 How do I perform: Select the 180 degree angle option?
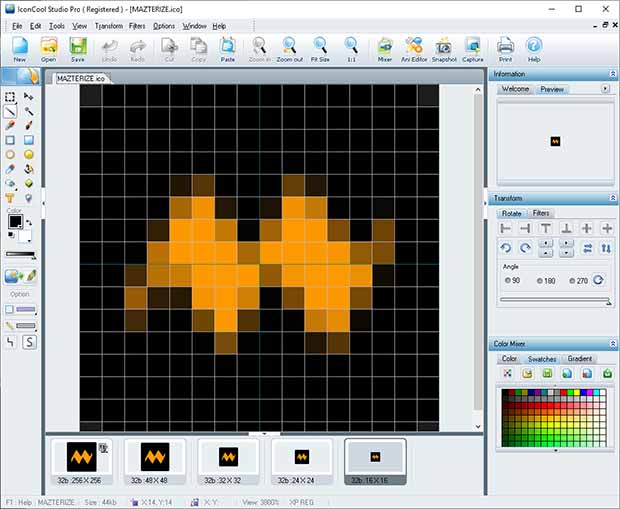tap(546, 281)
